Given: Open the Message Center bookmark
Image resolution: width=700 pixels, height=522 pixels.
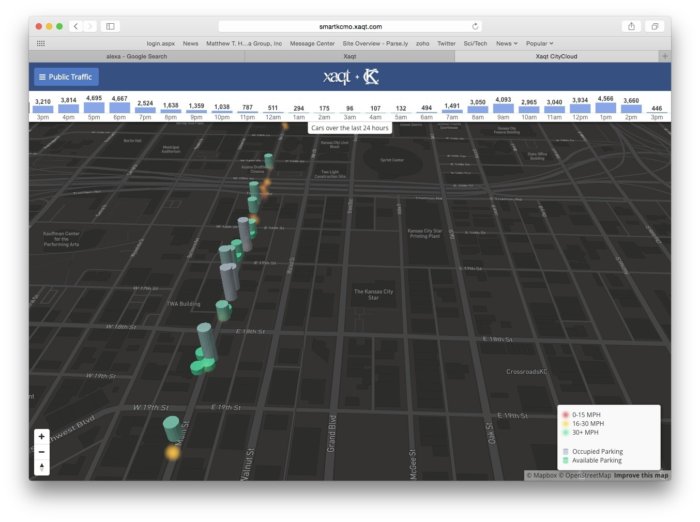Looking at the screenshot, I should coord(312,44).
